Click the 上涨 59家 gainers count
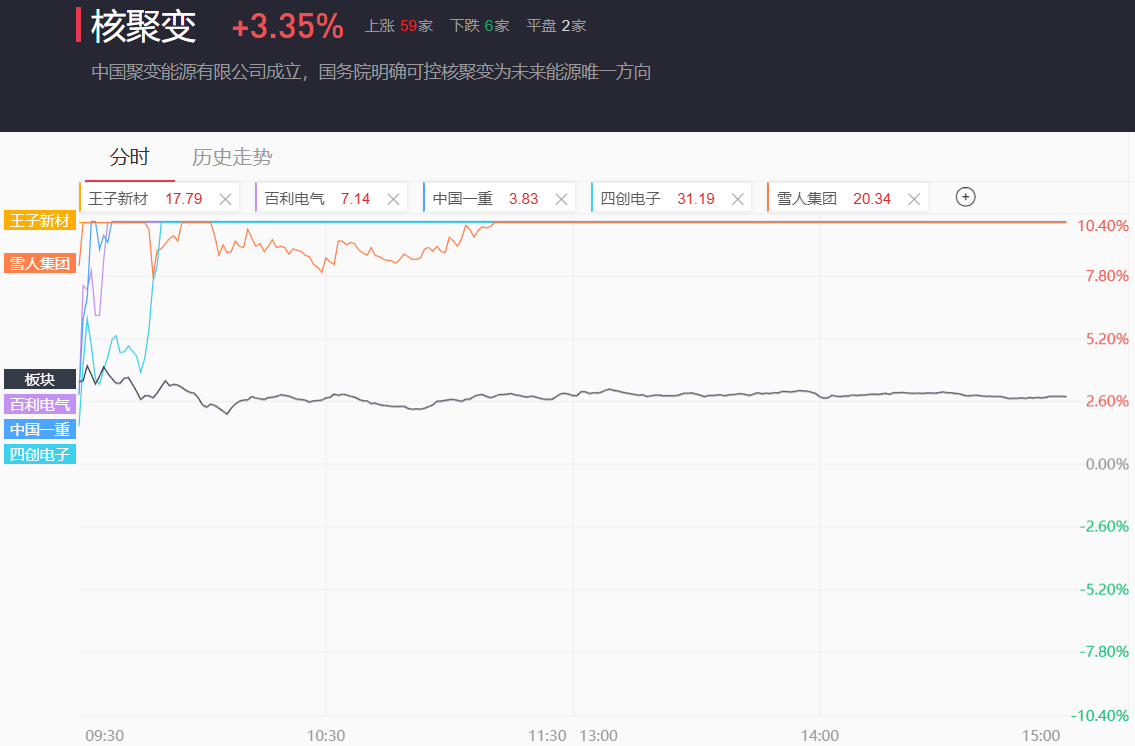Viewport: 1135px width, 746px height. (x=399, y=26)
